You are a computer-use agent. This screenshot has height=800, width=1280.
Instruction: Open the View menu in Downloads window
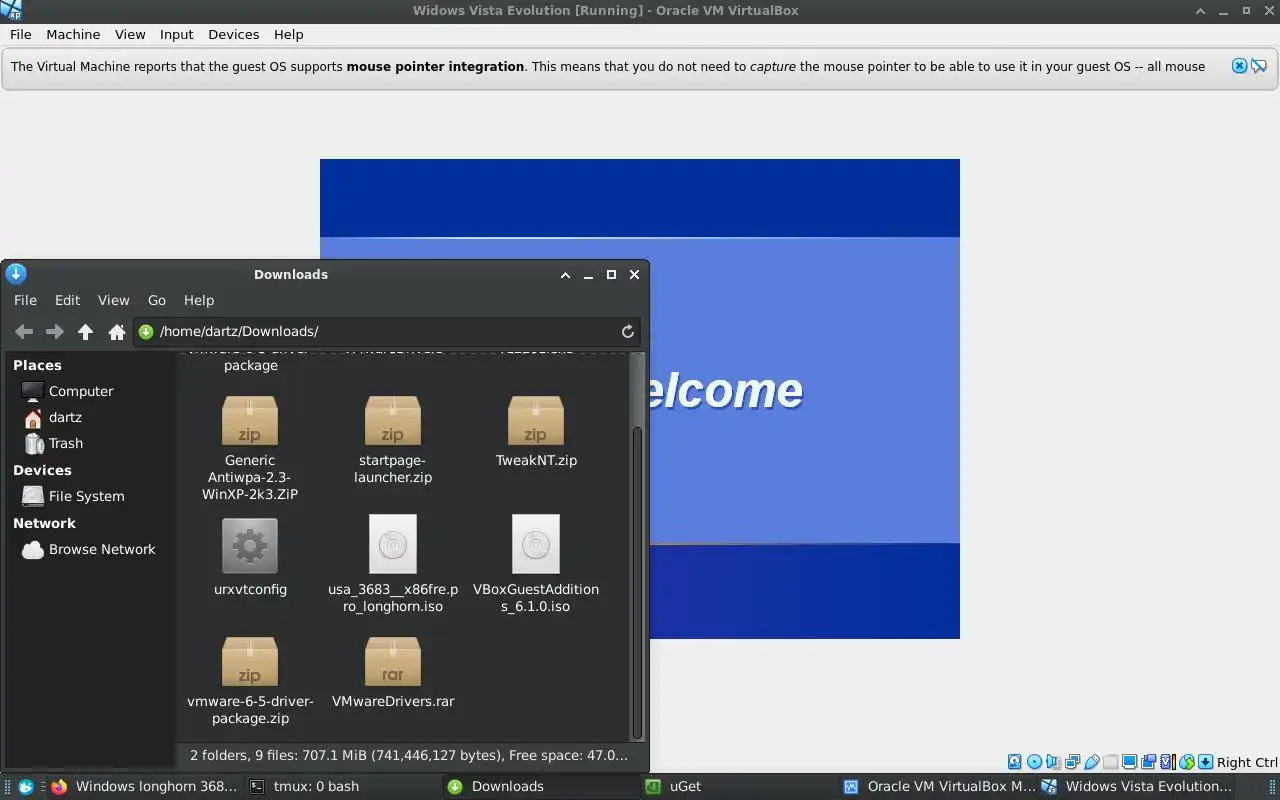tap(113, 300)
